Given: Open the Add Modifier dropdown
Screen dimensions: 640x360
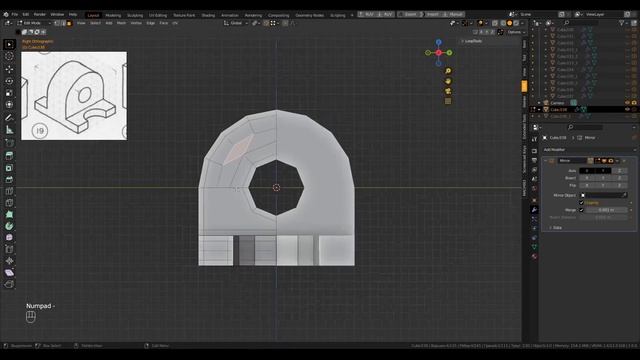Looking at the screenshot, I should coord(588,150).
